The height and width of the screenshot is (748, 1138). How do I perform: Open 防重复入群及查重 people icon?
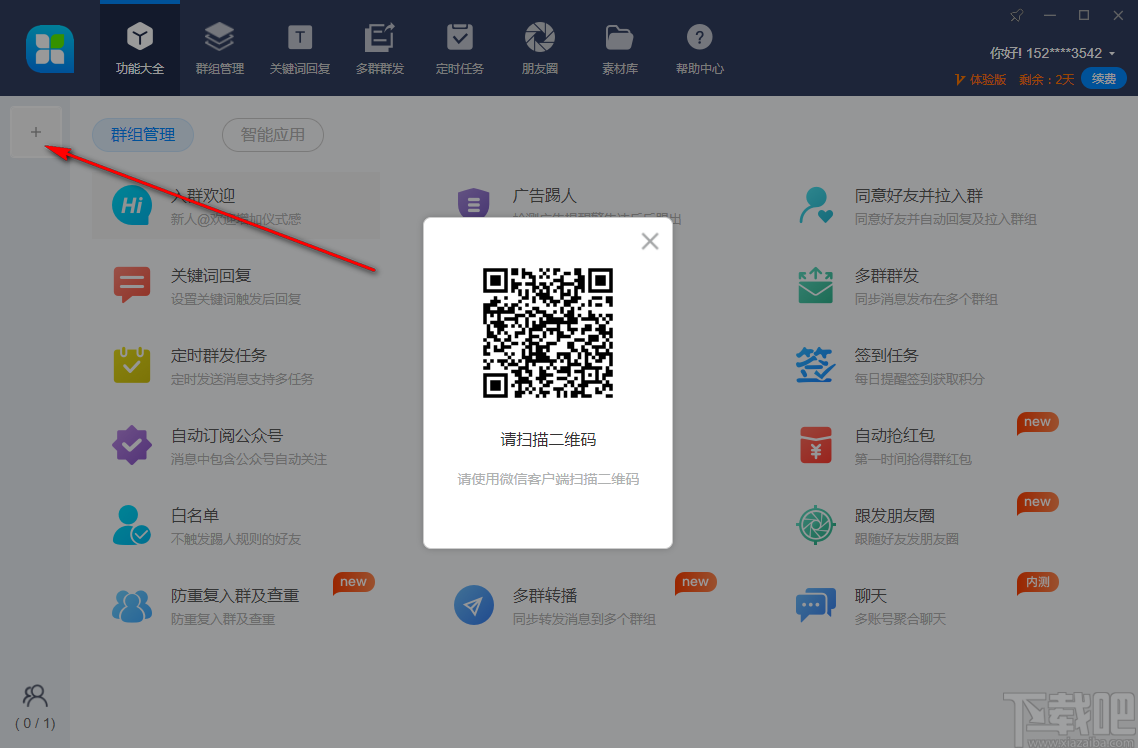(x=132, y=606)
